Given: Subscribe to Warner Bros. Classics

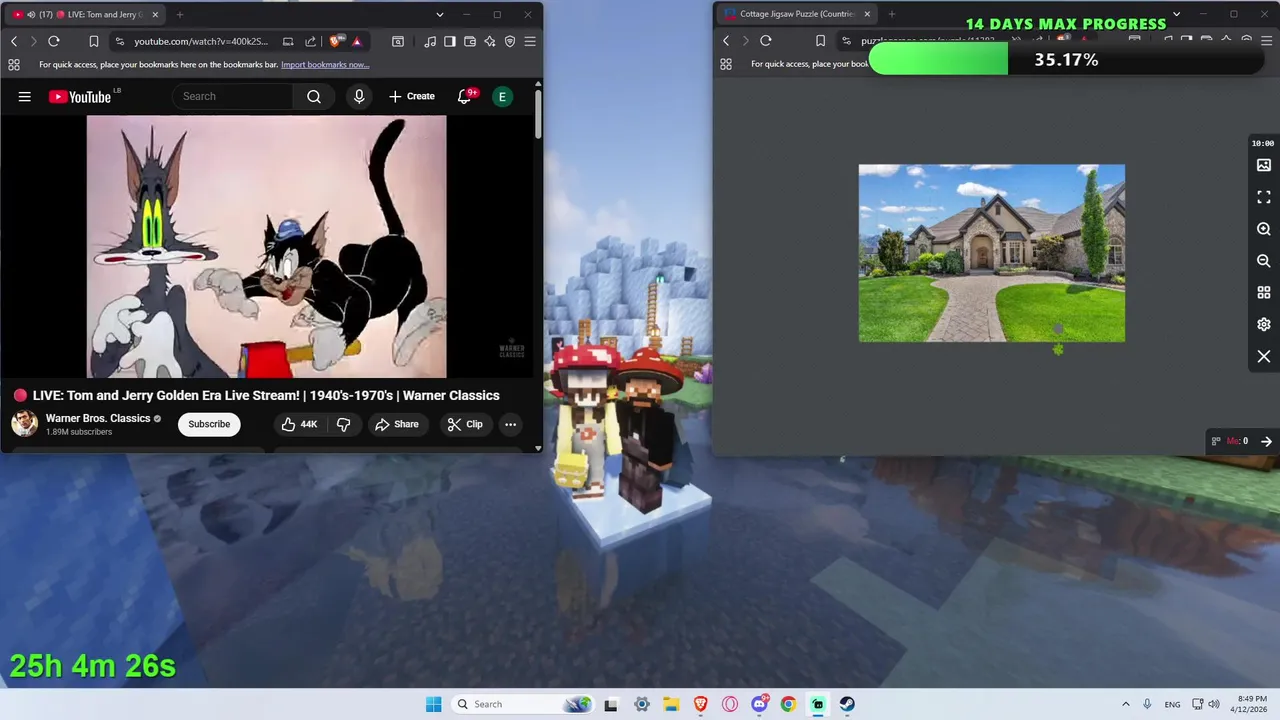Looking at the screenshot, I should pos(209,424).
